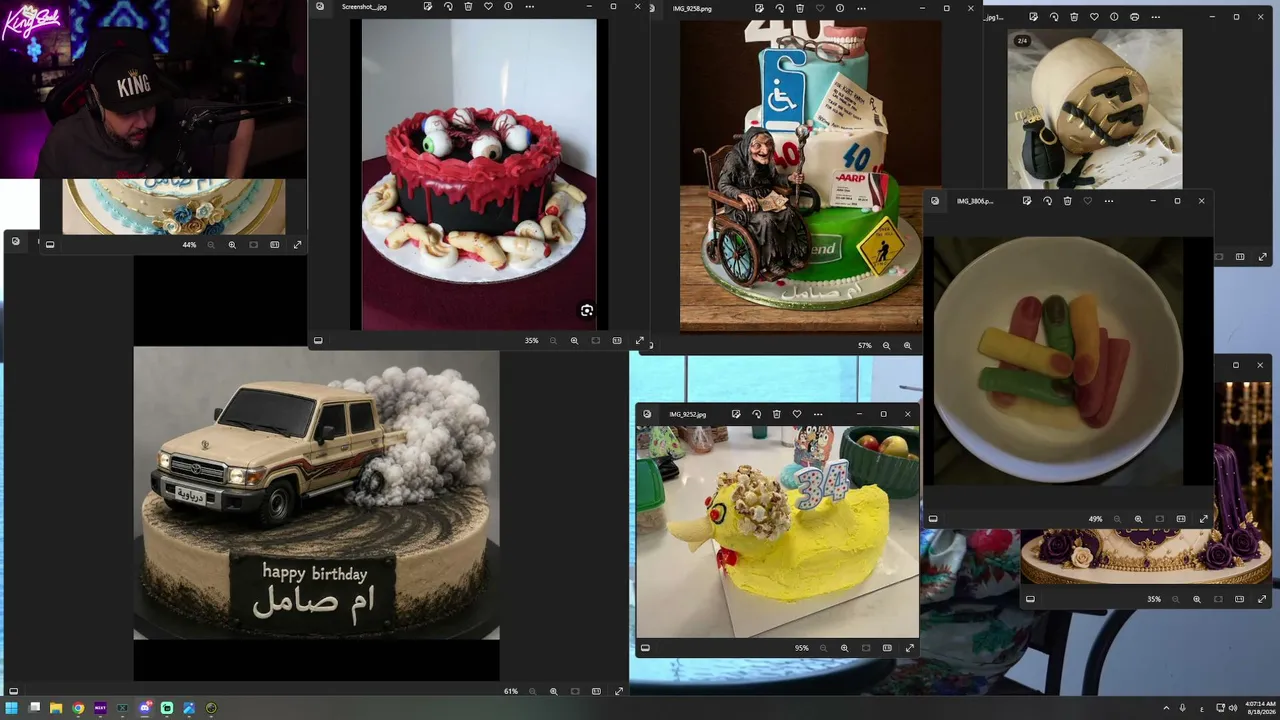Rotate the IMG_3806 image
This screenshot has width=1280, height=720.
[1047, 201]
